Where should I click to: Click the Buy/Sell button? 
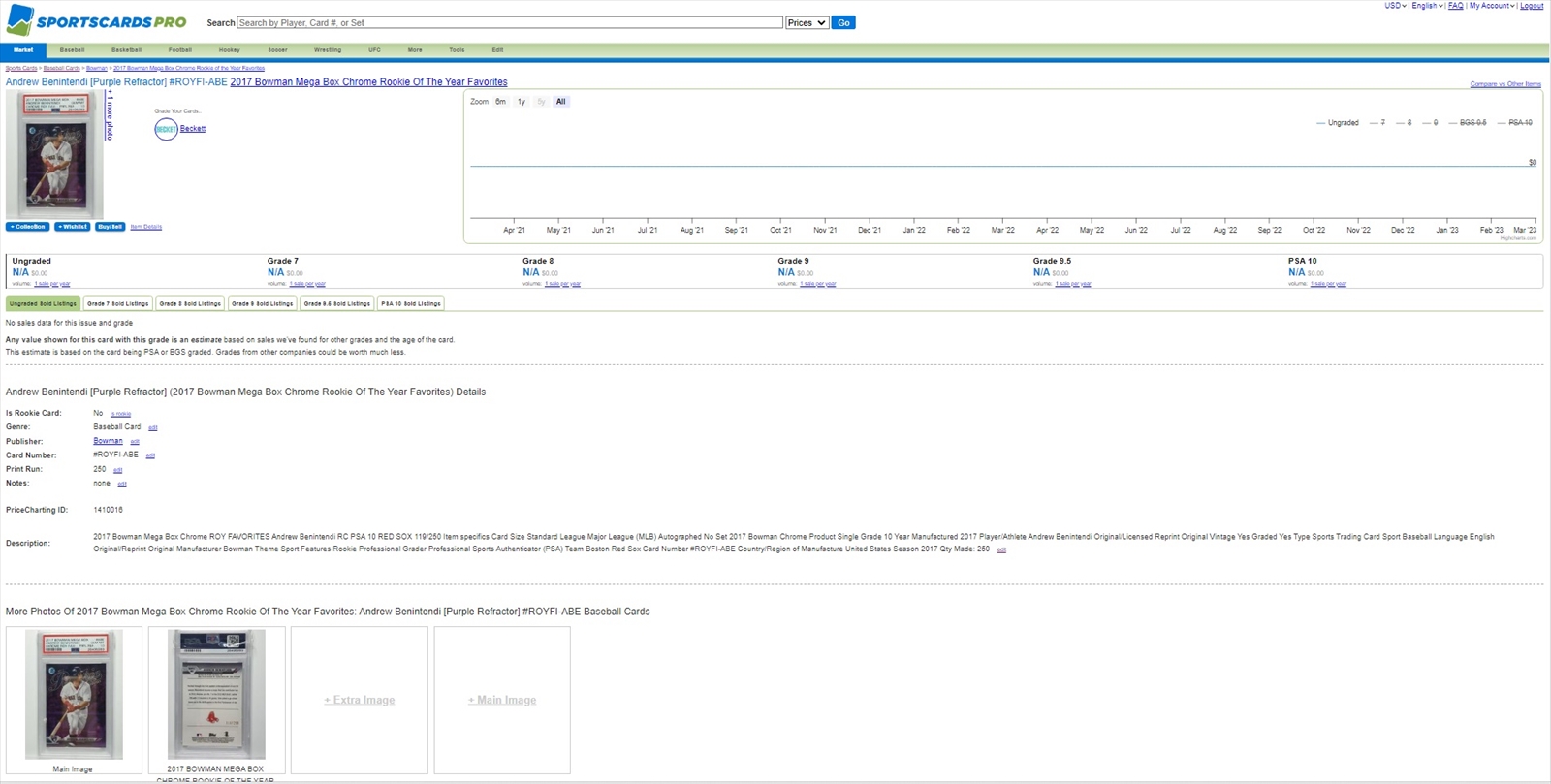[x=110, y=227]
